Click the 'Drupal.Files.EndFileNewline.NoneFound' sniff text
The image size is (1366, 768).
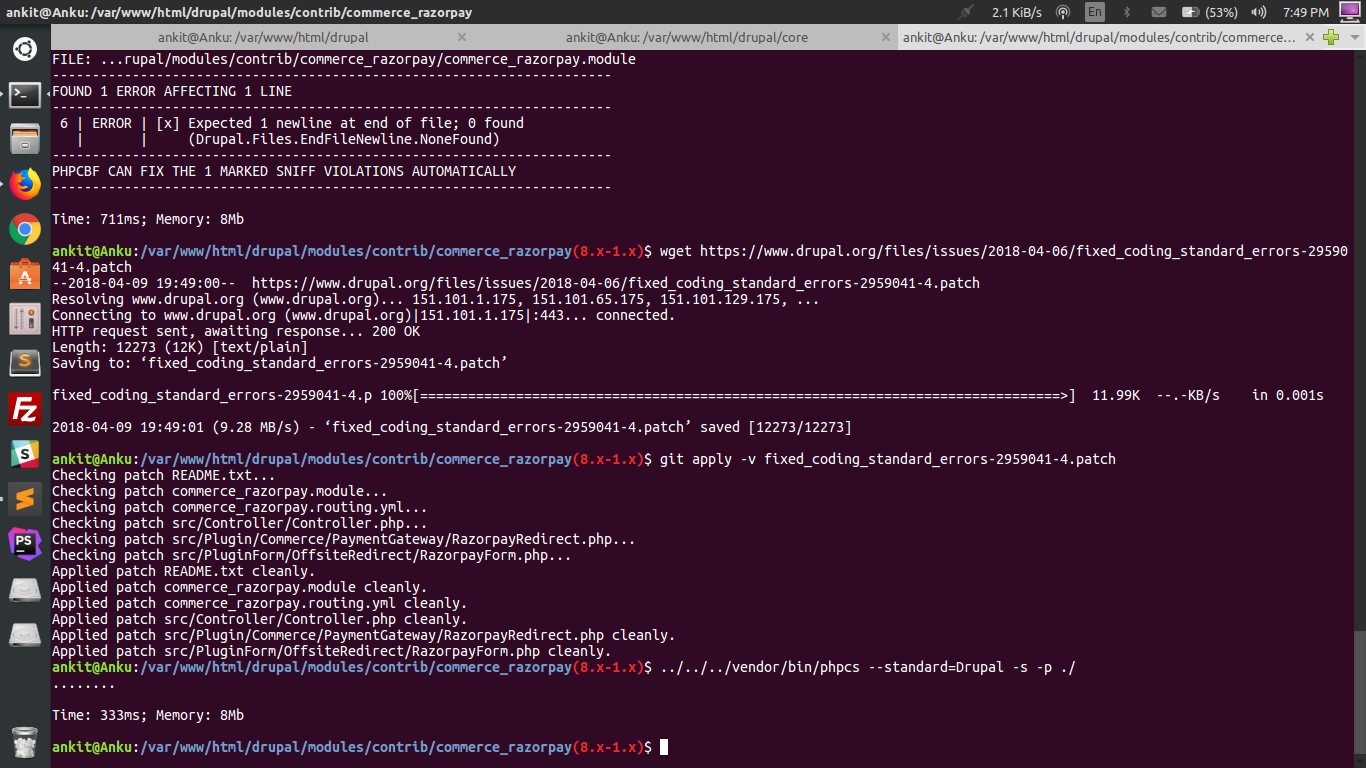click(x=343, y=139)
